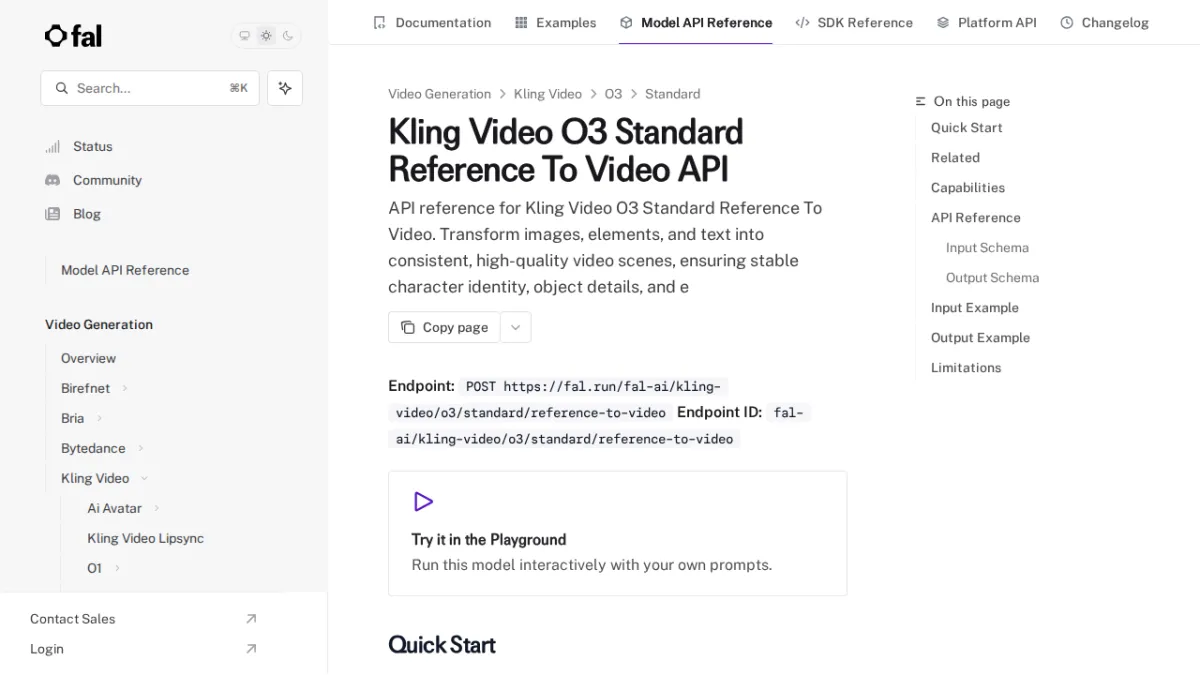Image resolution: width=1200 pixels, height=675 pixels.
Task: Click the Login arrow icon
Action: coord(251,649)
